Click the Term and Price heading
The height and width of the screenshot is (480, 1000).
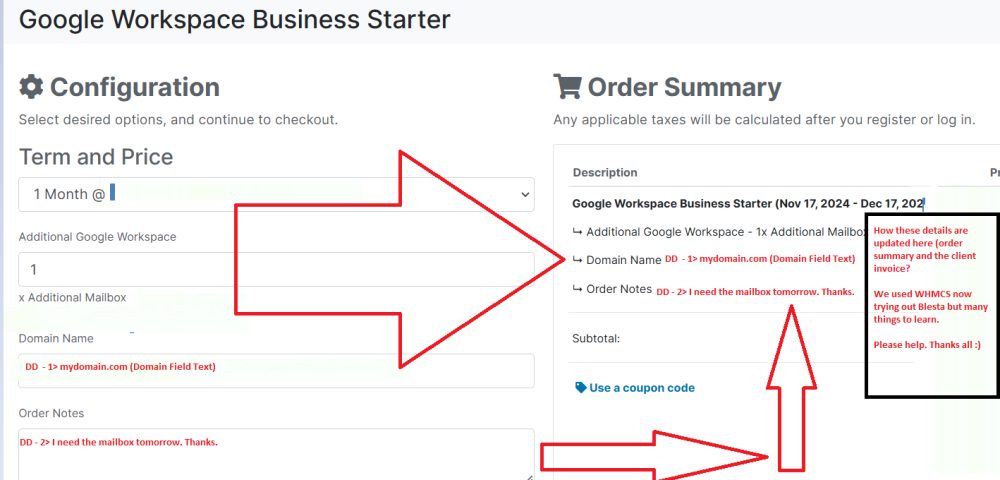point(96,156)
